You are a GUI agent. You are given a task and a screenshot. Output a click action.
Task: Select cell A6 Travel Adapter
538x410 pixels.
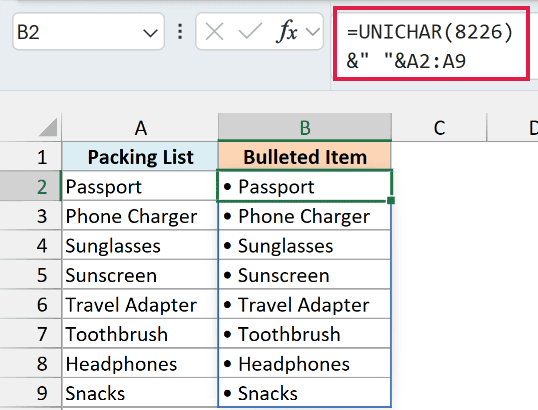[x=140, y=304]
